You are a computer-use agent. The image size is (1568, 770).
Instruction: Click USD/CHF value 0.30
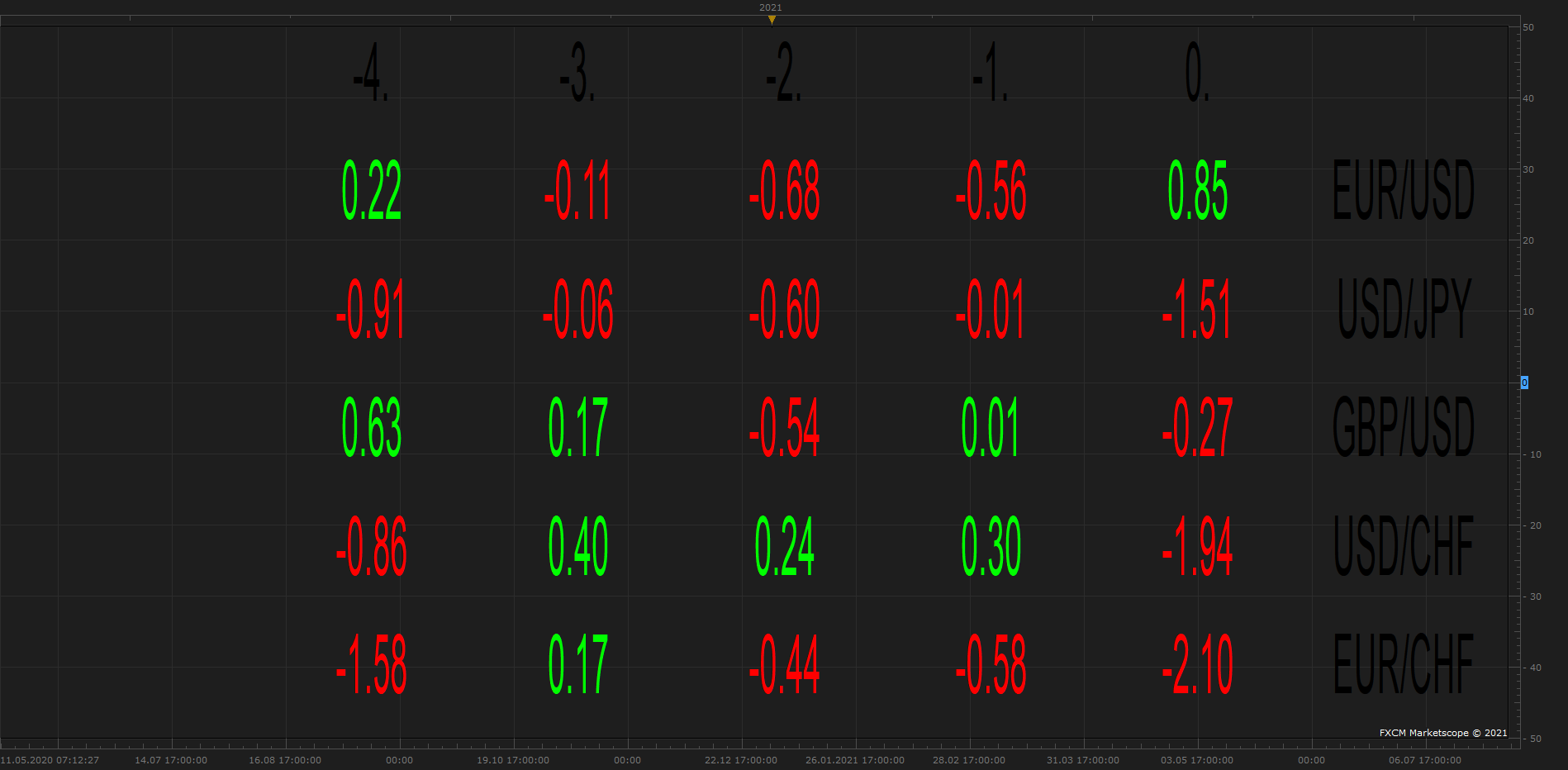point(991,546)
